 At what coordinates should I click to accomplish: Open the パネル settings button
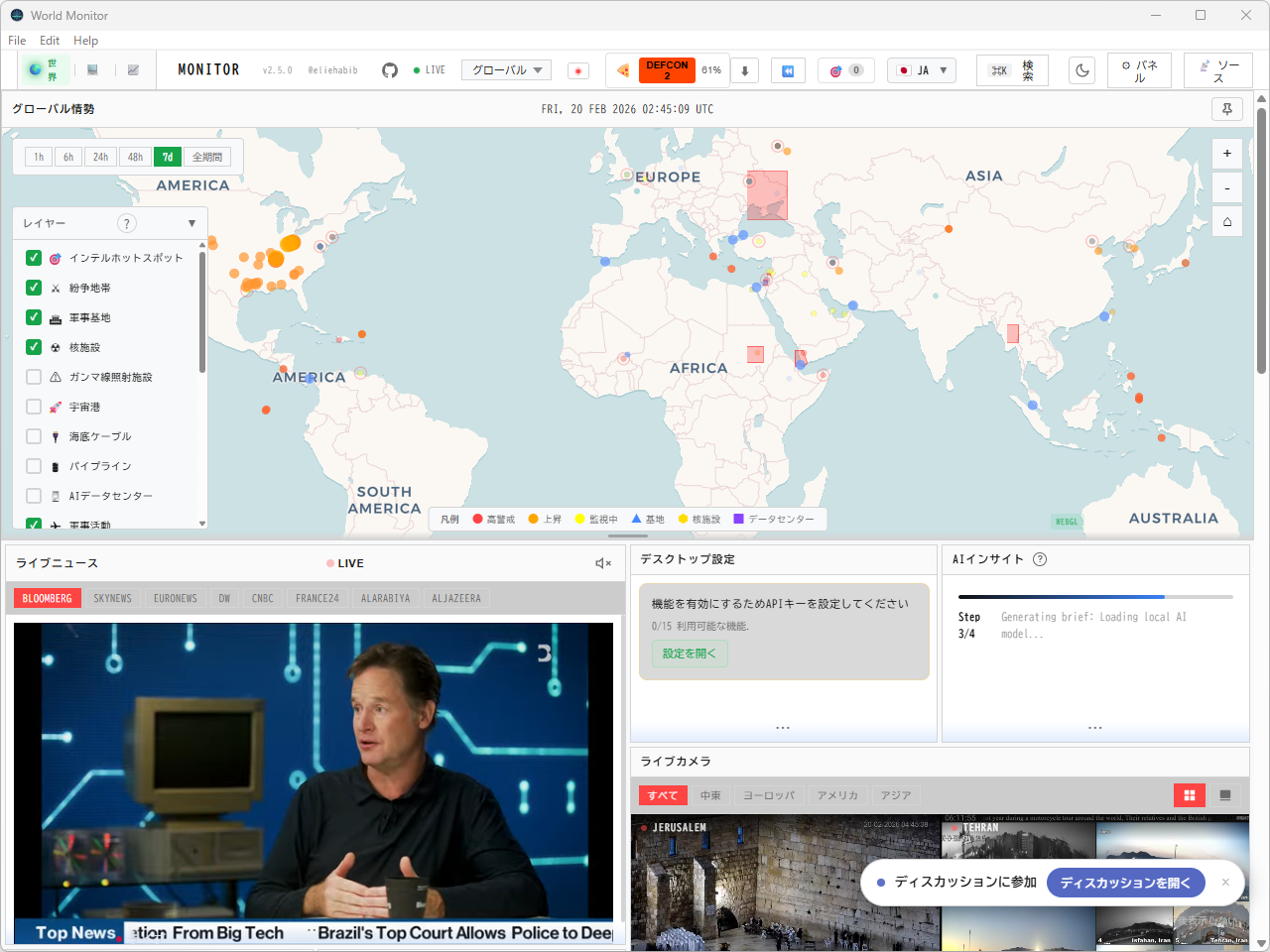click(1139, 70)
